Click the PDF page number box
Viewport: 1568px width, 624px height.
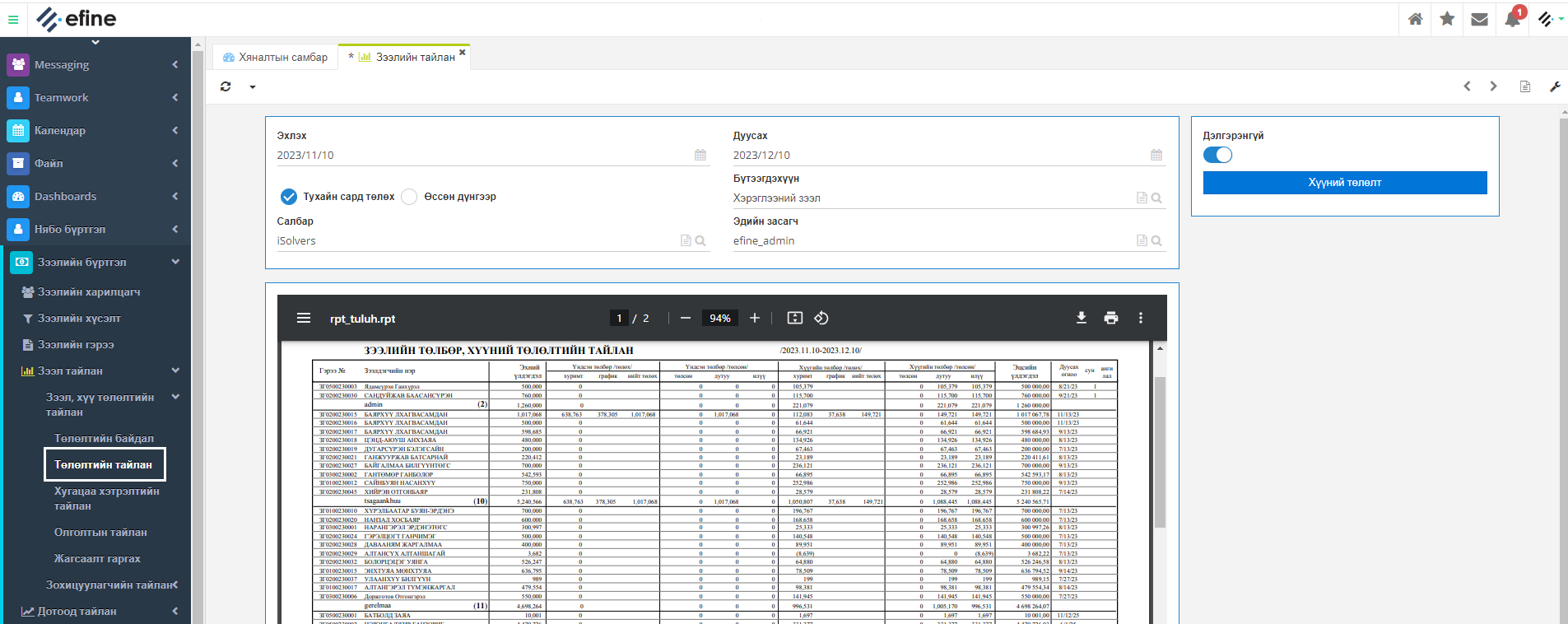coord(619,318)
